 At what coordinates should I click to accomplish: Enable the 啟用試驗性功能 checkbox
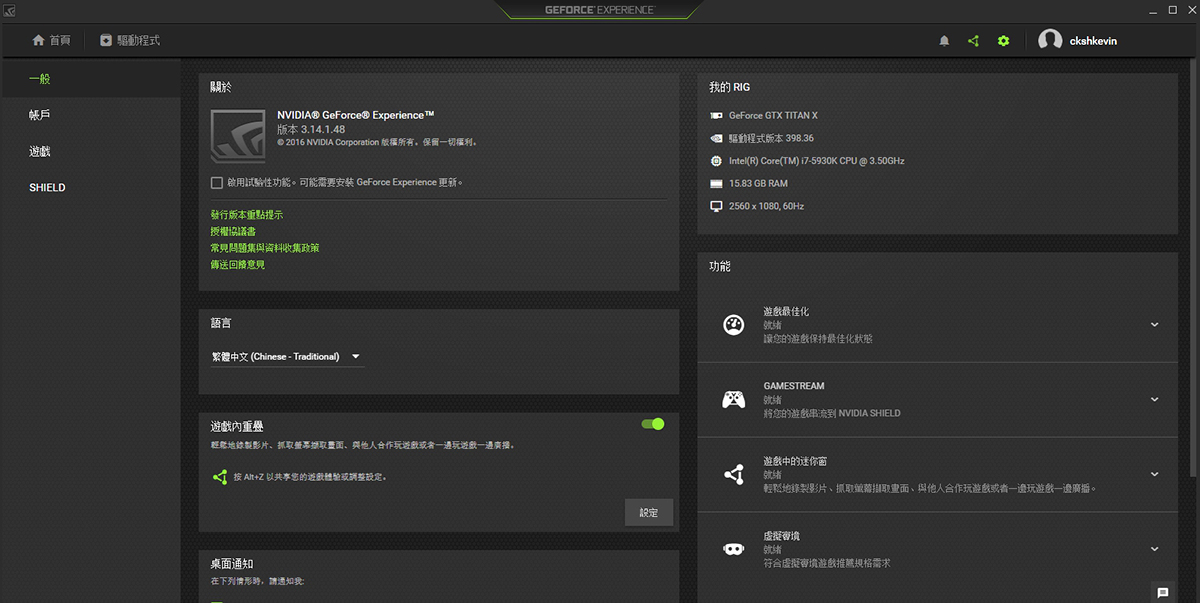[217, 183]
